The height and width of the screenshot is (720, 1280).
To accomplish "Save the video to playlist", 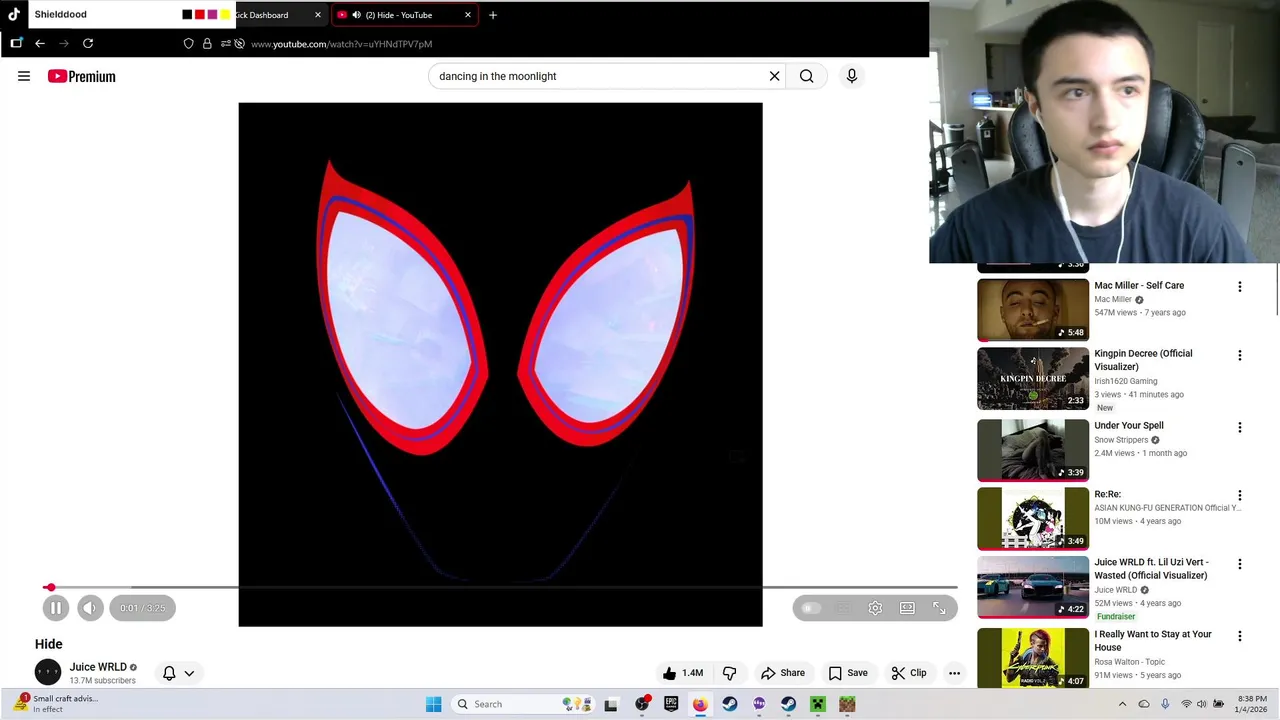I will pyautogui.click(x=848, y=673).
